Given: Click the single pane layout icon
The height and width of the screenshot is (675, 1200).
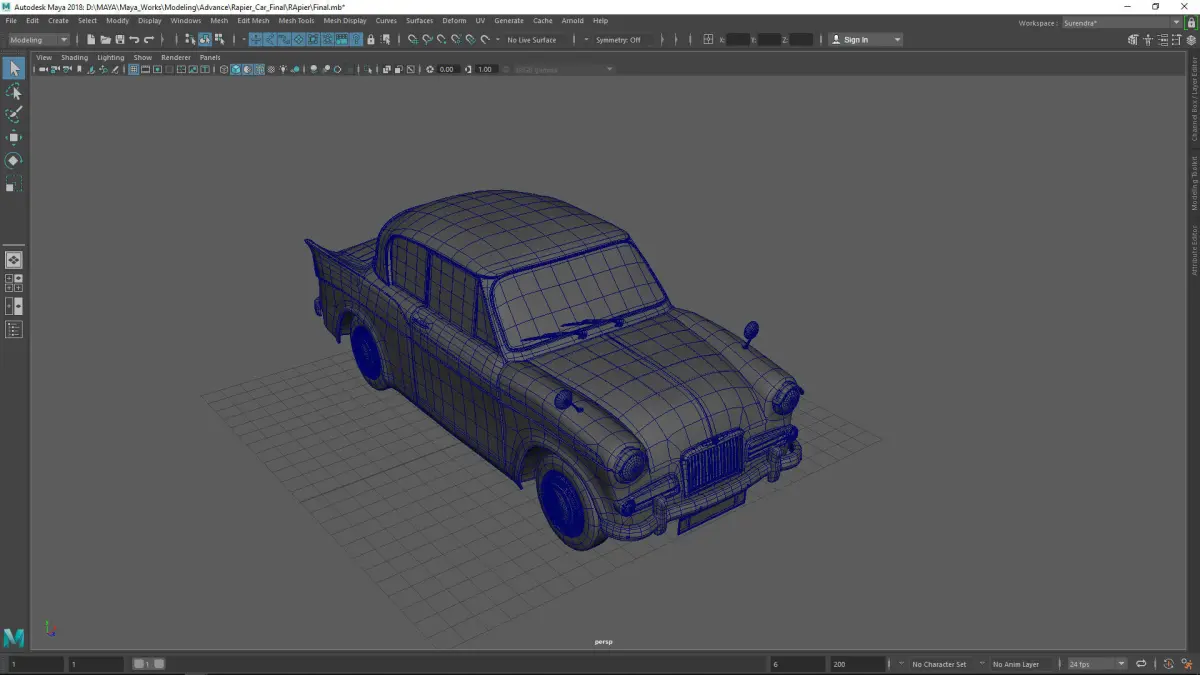Looking at the screenshot, I should pos(14,260).
